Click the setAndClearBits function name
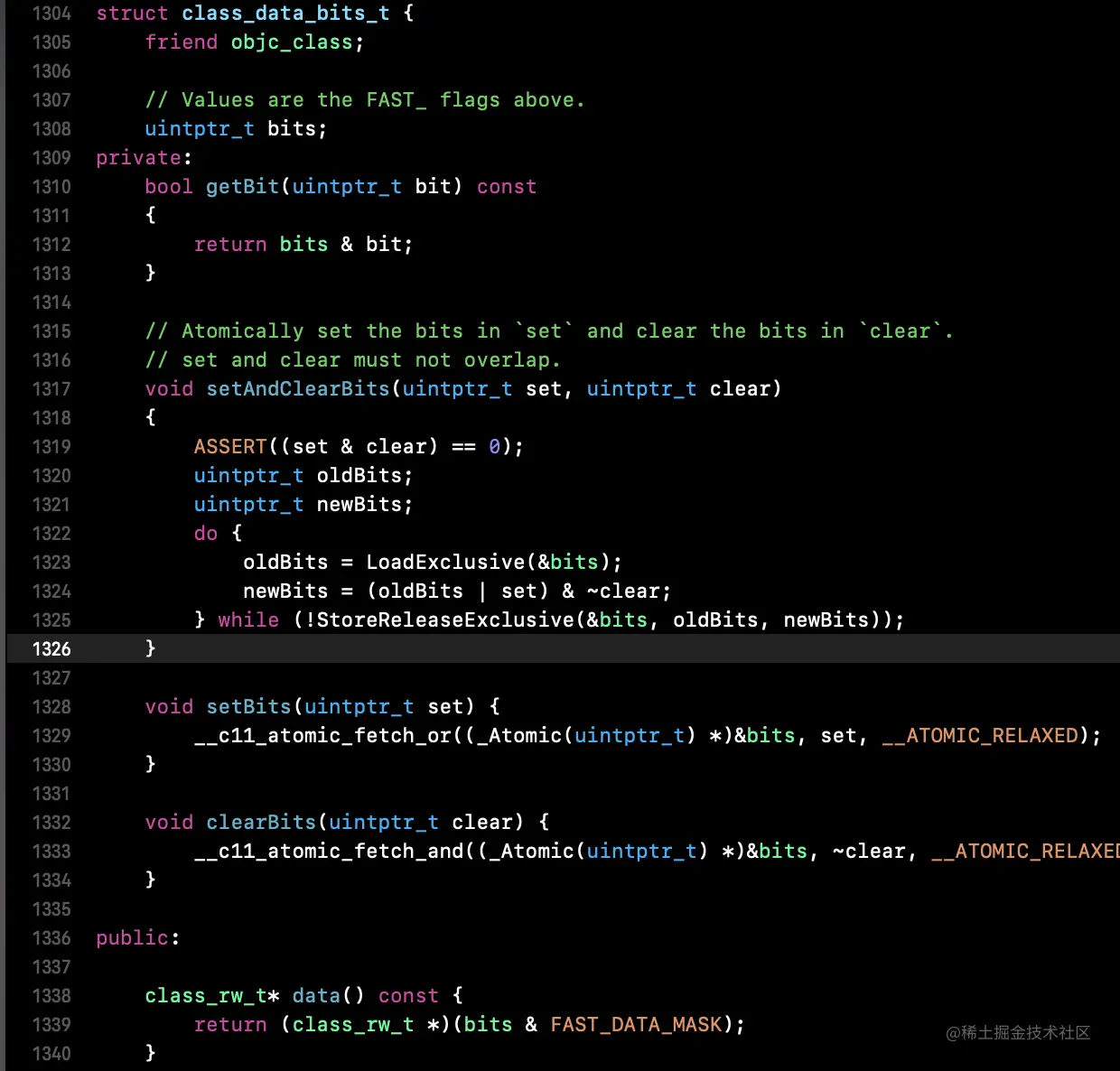This screenshot has height=1071, width=1120. pyautogui.click(x=298, y=389)
